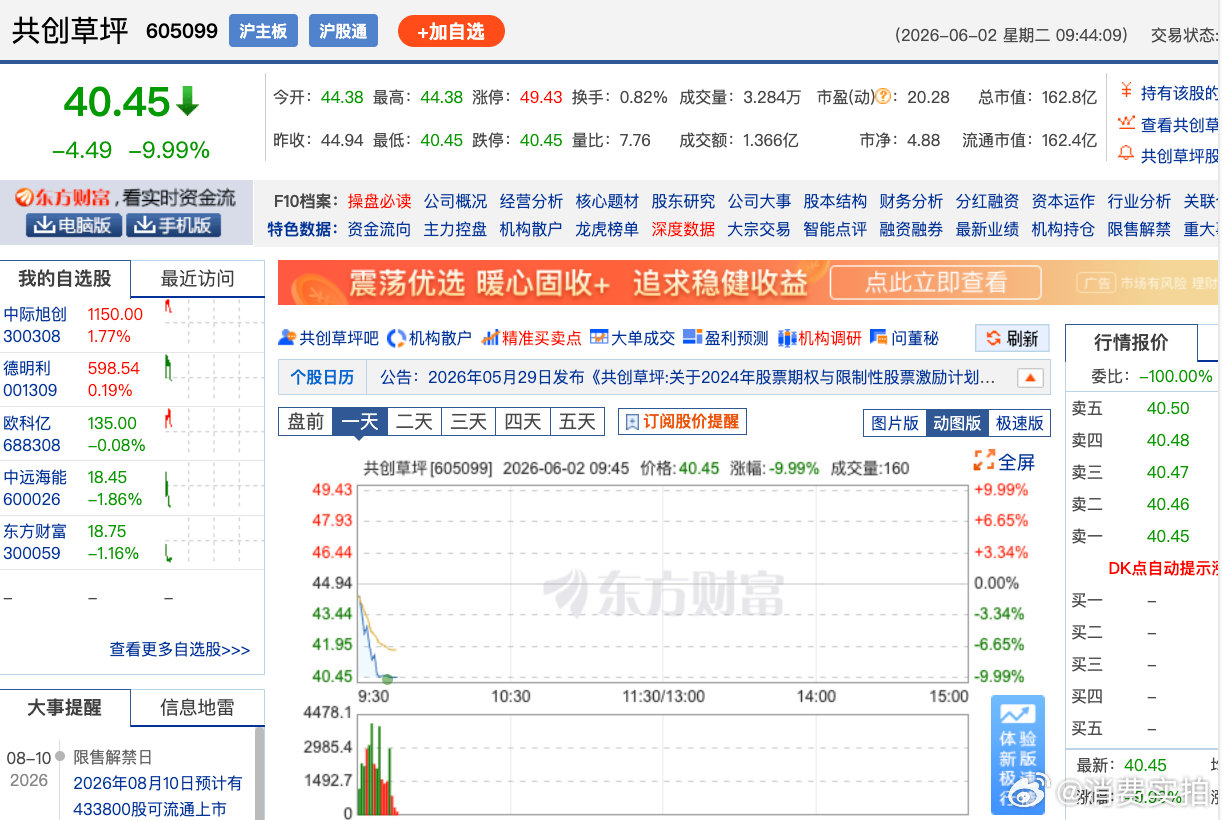Switch chart to 图片版 mode
This screenshot has height=820, width=1222.
tap(895, 423)
